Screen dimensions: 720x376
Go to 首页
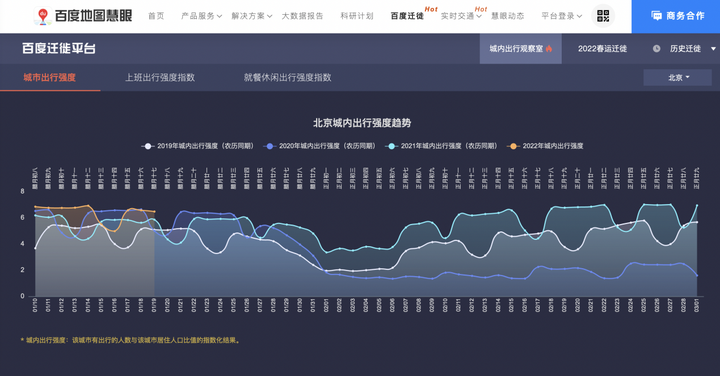pyautogui.click(x=156, y=16)
